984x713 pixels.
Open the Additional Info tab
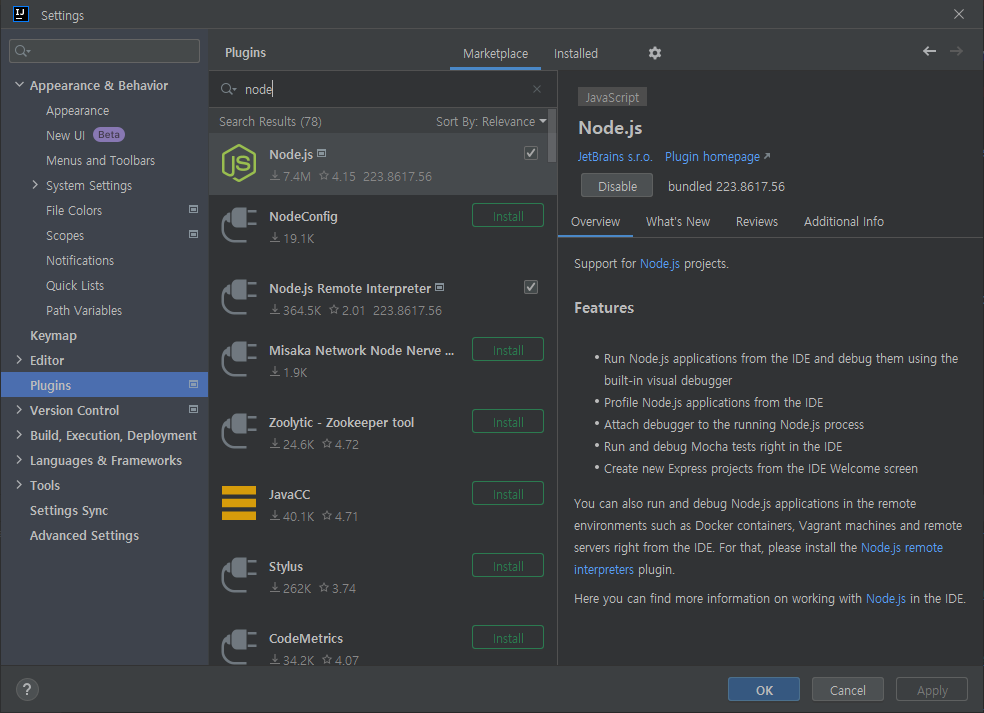point(843,222)
